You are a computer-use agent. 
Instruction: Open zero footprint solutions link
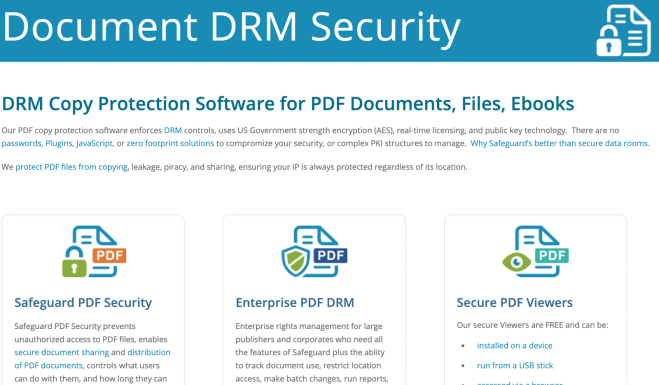pos(170,143)
